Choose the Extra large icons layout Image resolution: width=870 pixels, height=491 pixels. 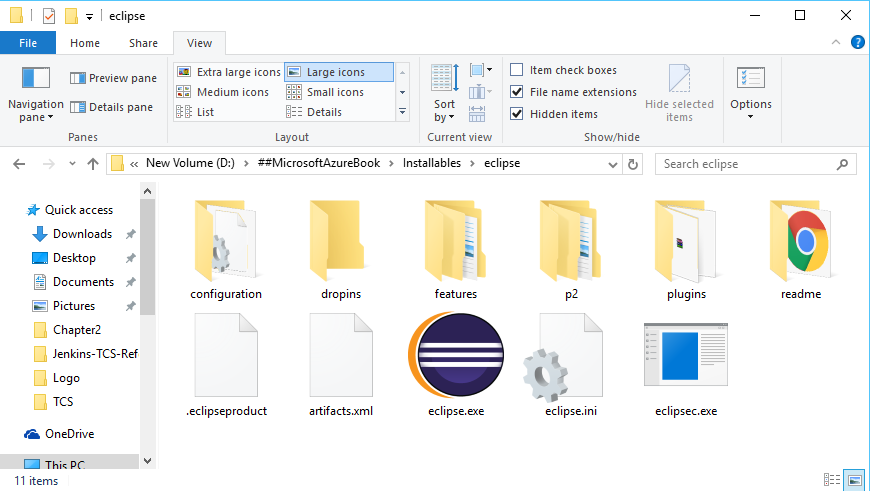(x=229, y=72)
